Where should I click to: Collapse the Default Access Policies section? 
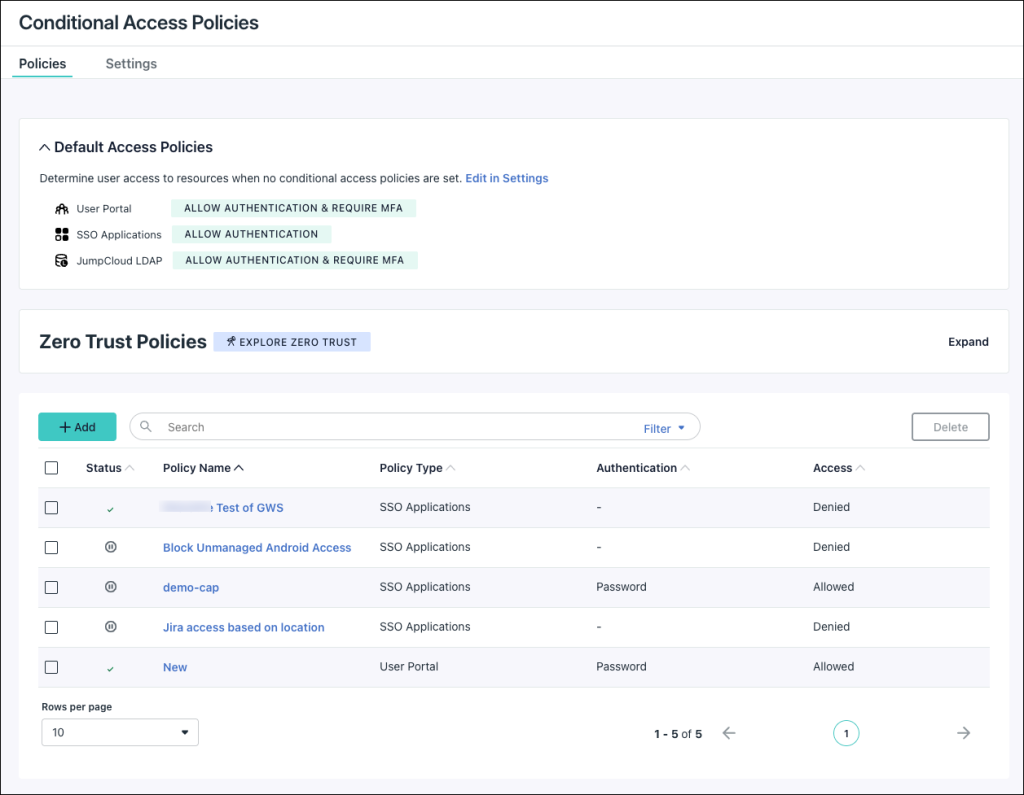pyautogui.click(x=44, y=147)
